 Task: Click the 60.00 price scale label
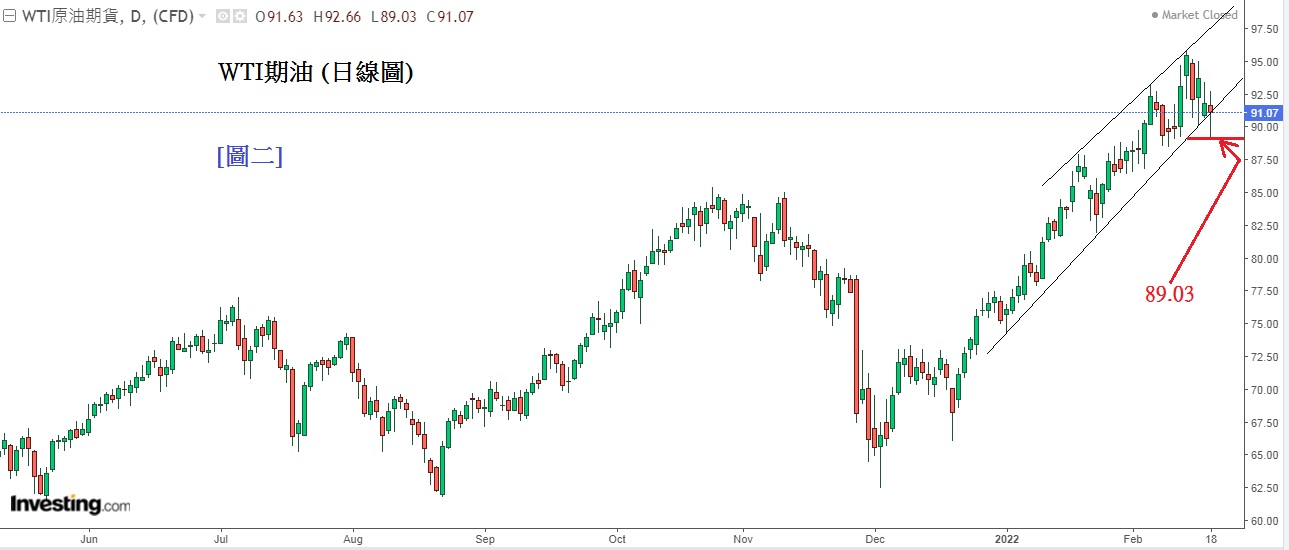(1264, 521)
